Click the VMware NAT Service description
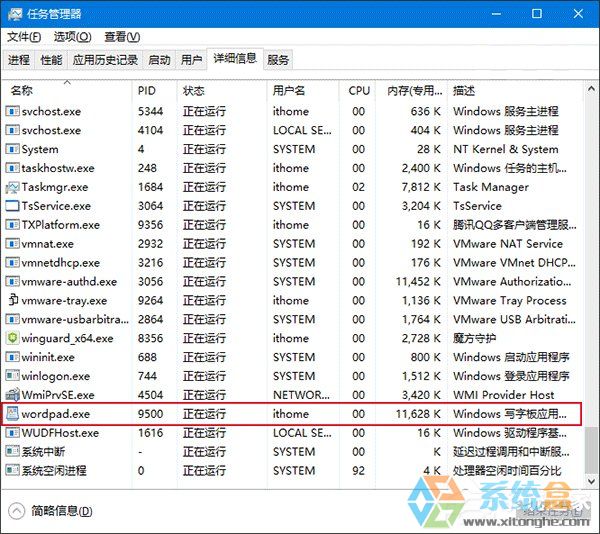 [508, 244]
